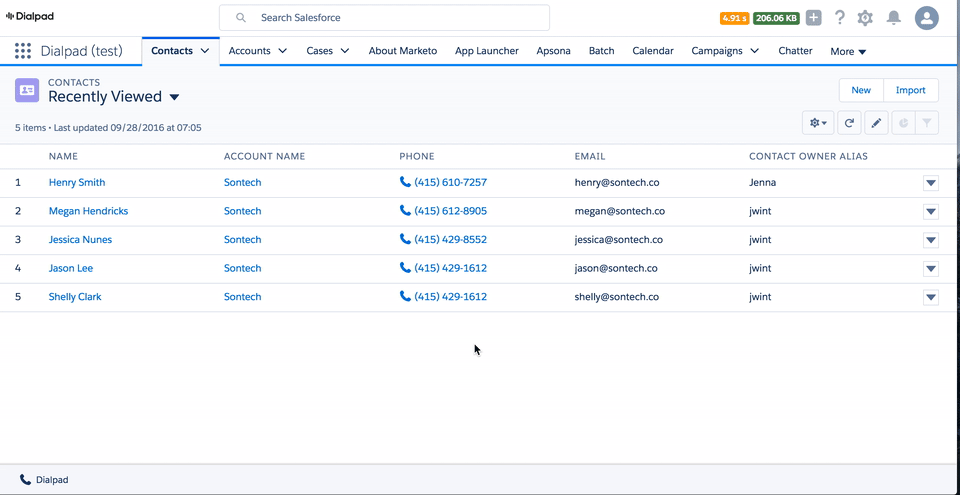Screen dimensions: 960x495
Task: Open row actions for Shelly Clark
Action: (931, 297)
